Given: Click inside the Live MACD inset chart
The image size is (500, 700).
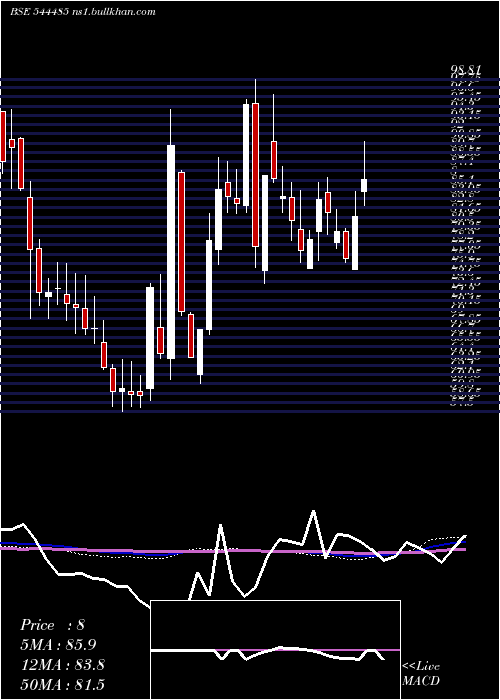Looking at the screenshot, I should pos(275,650).
